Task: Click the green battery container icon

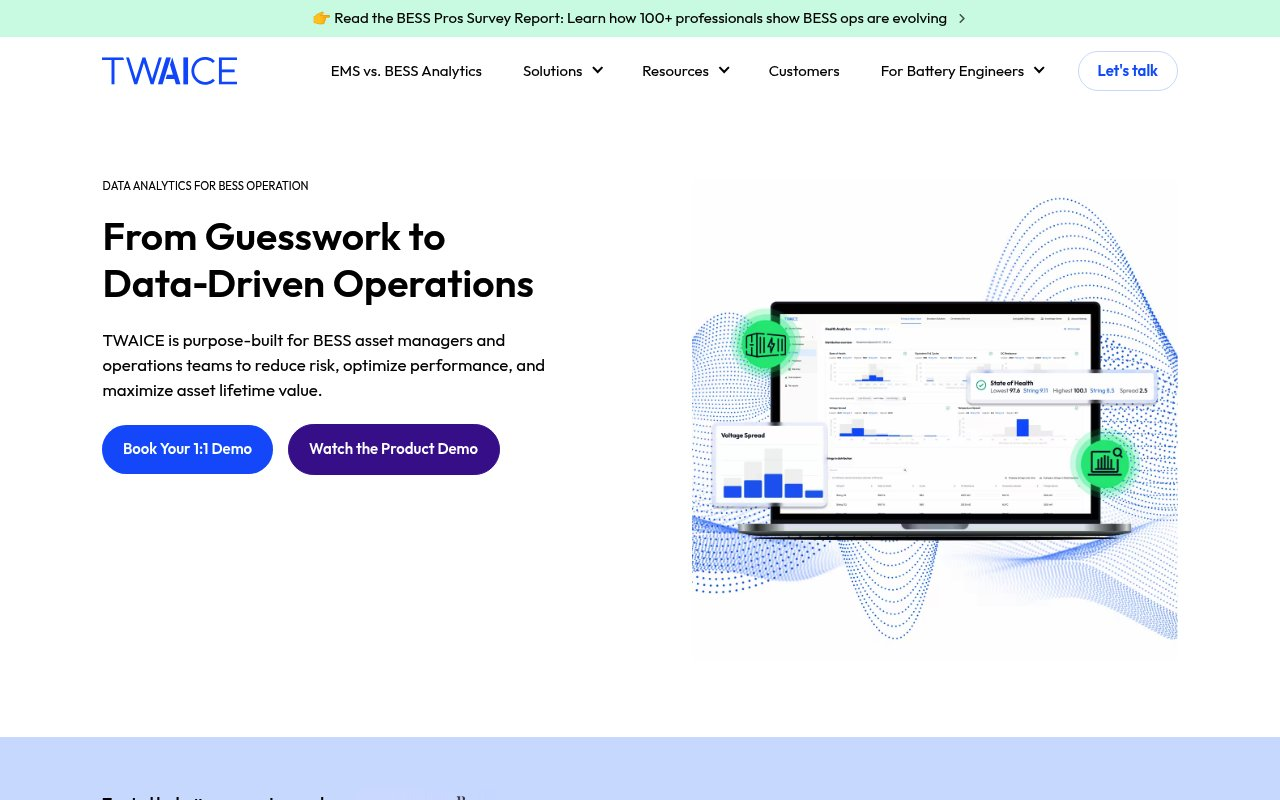Action: [766, 346]
